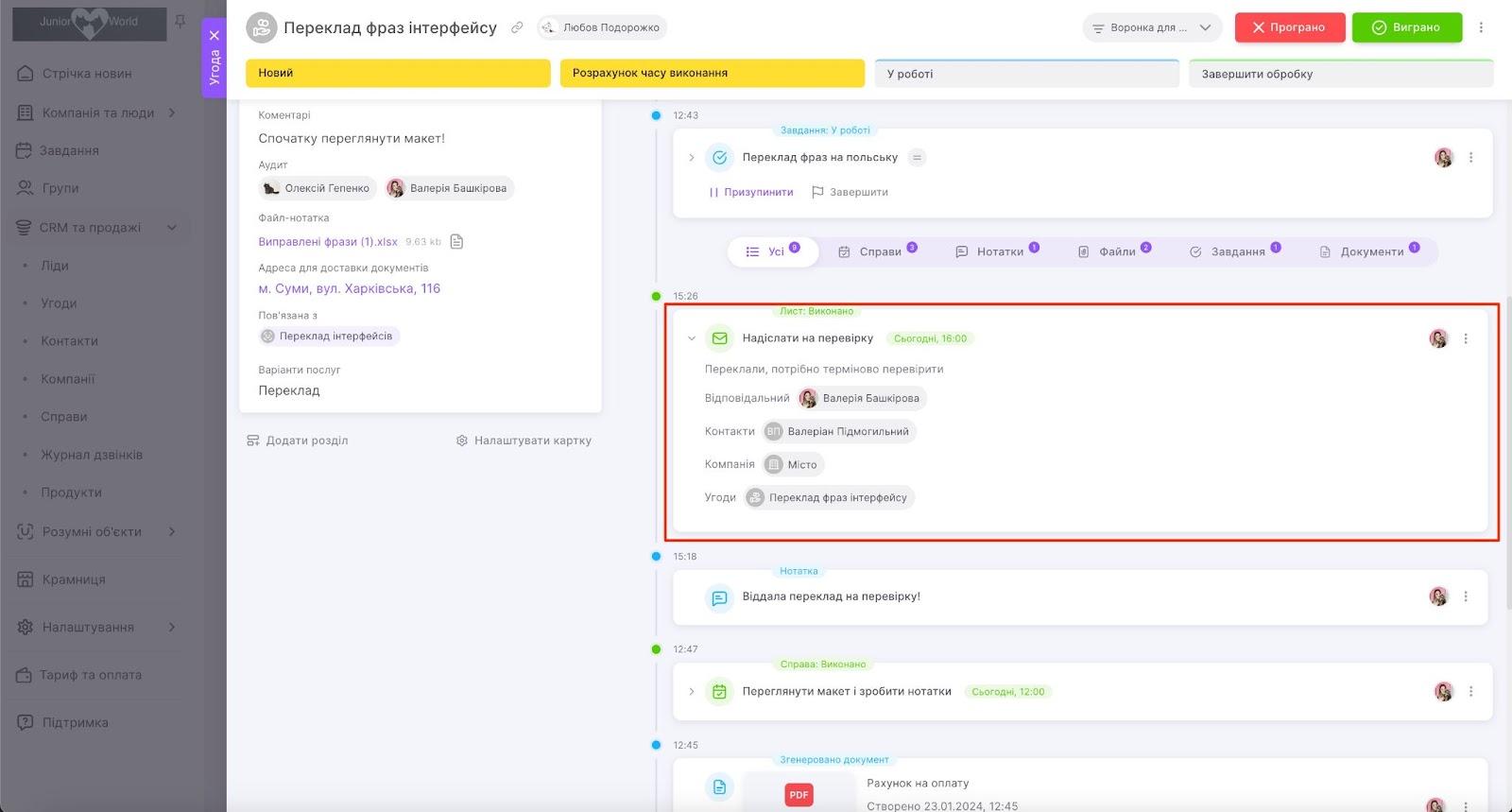Click priority icon next to Переклад фраз на польську
The height and width of the screenshot is (812, 1512).
click(917, 158)
